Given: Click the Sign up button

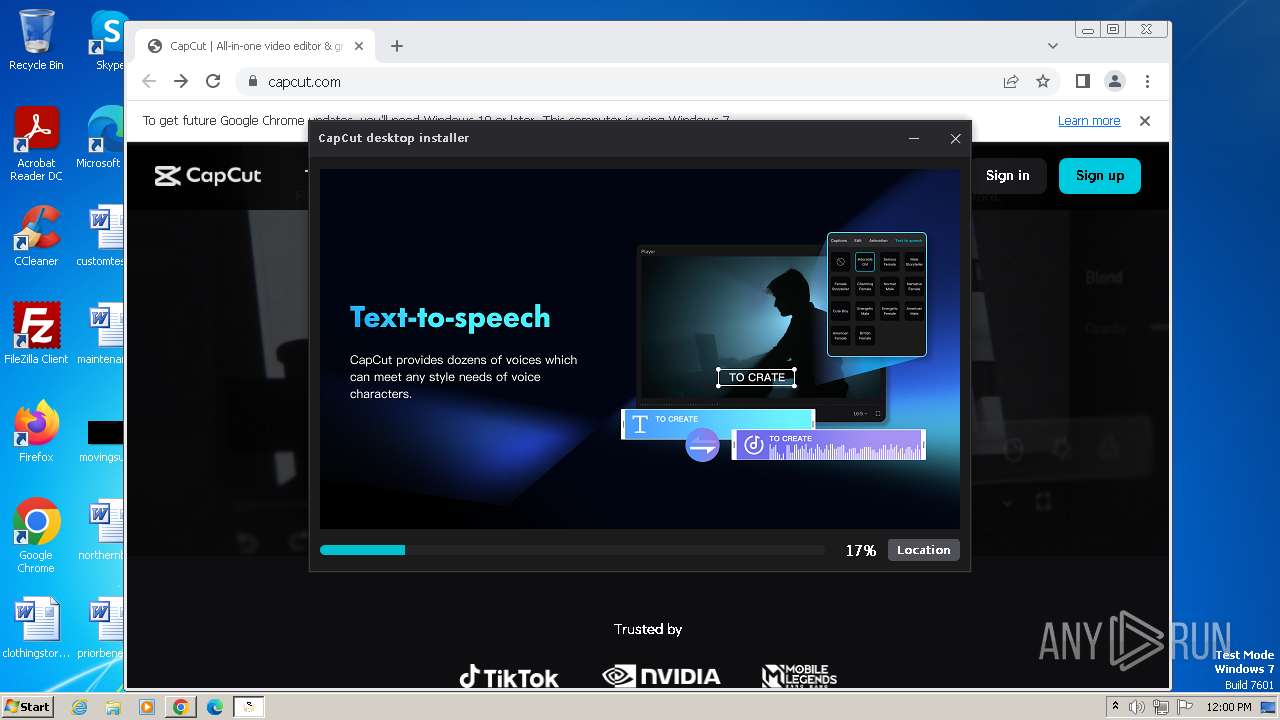Looking at the screenshot, I should pos(1100,175).
